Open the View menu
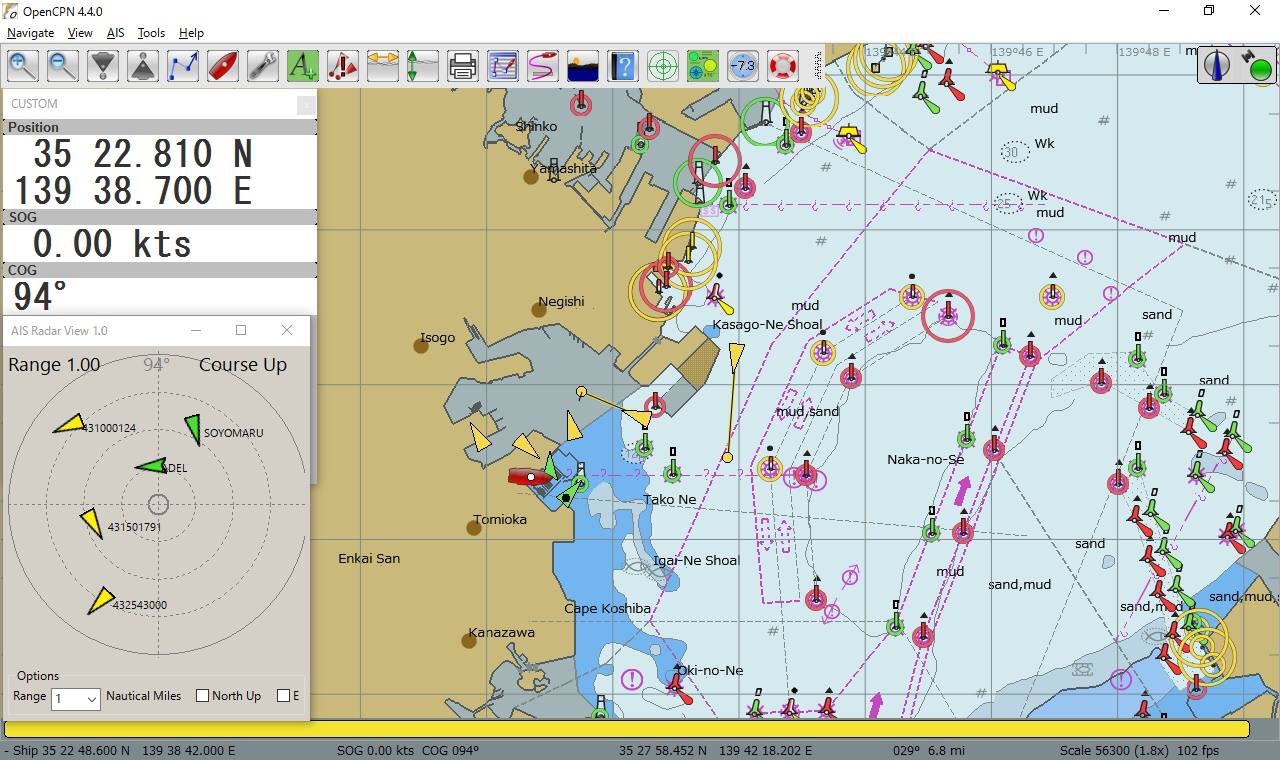Image resolution: width=1280 pixels, height=760 pixels. coord(80,33)
